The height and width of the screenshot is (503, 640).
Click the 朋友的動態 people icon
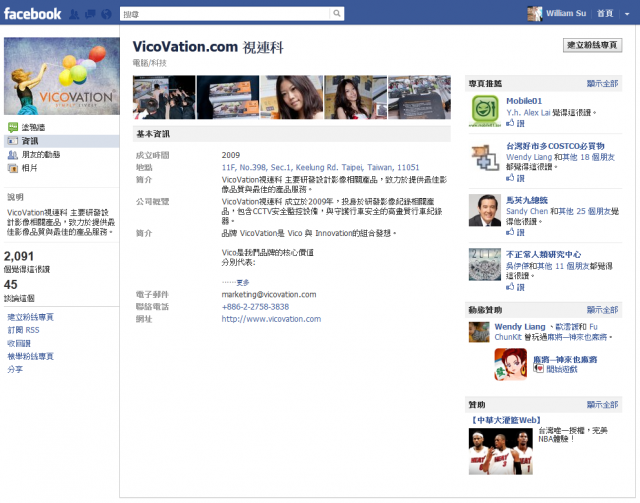coord(13,155)
